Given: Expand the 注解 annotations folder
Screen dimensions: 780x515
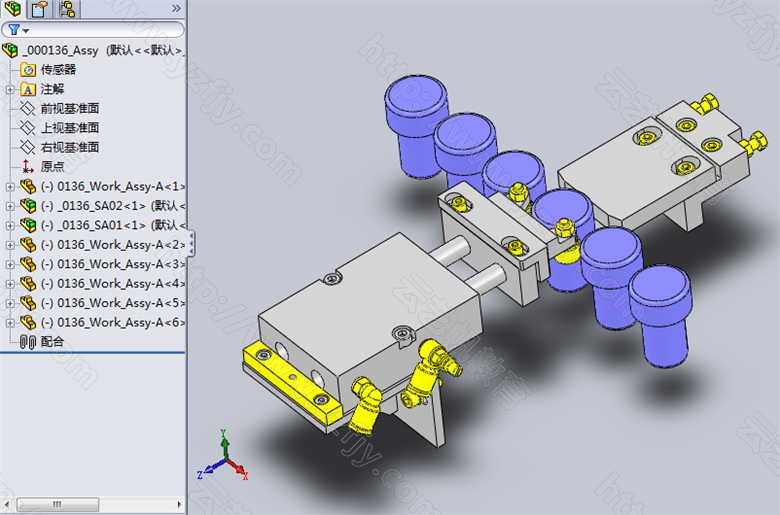Looking at the screenshot, I should pos(10,90).
